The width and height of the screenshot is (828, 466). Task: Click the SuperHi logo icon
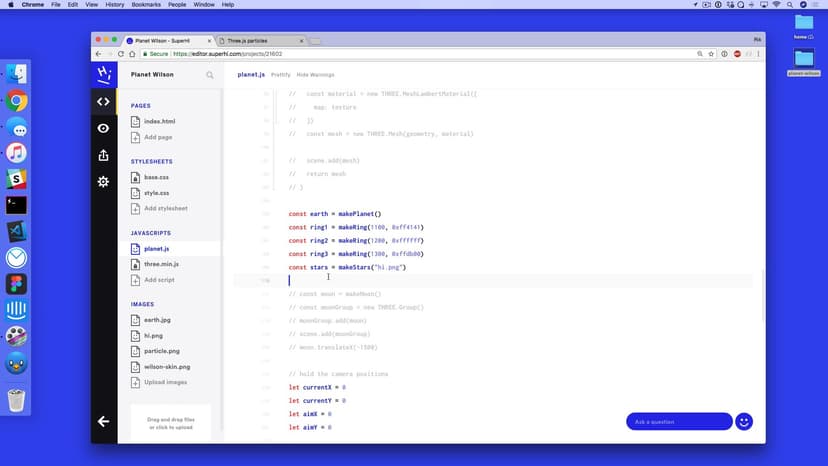(x=103, y=74)
